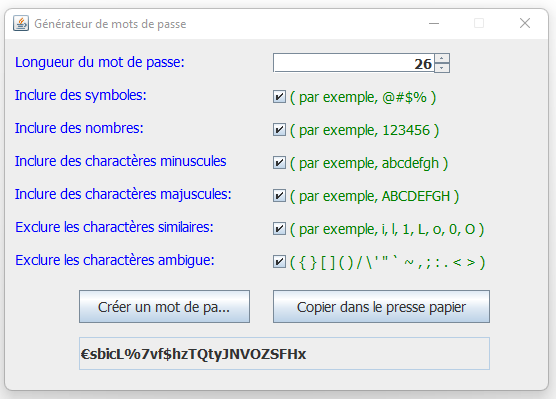Screen dimensions: 556x399
Task: Toggle the Inclure des symboles checkbox
Action: 279,97
